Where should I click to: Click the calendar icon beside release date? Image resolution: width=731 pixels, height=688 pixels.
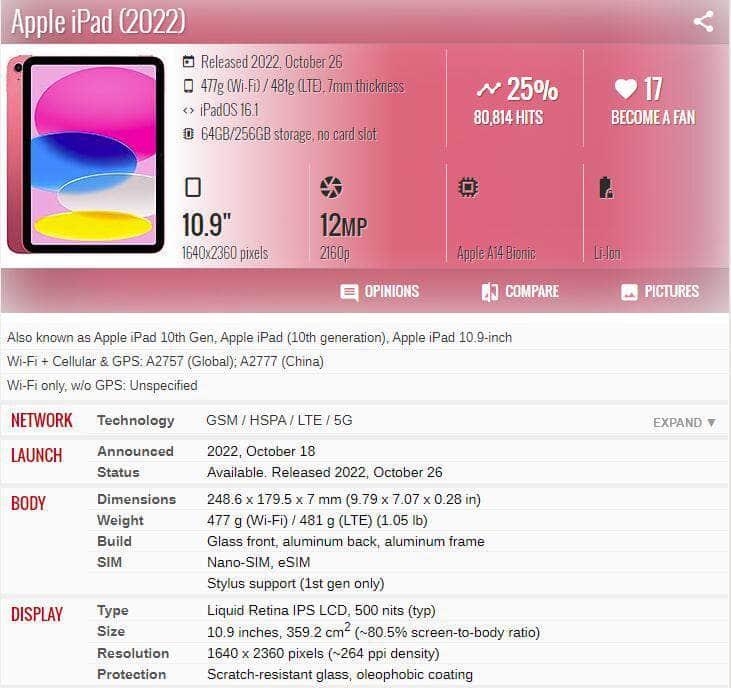pos(188,62)
